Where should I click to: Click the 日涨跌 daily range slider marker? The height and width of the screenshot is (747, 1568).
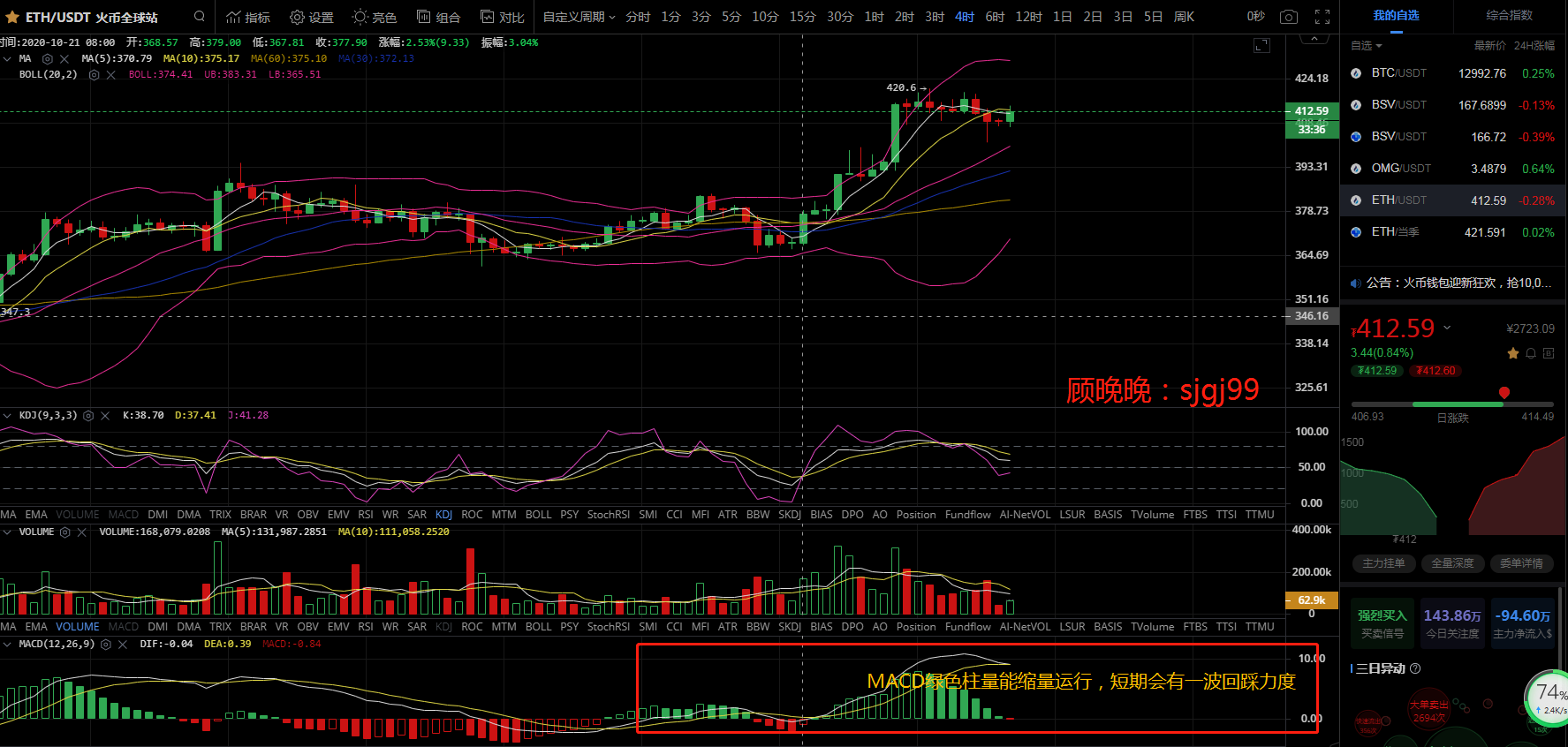1504,393
